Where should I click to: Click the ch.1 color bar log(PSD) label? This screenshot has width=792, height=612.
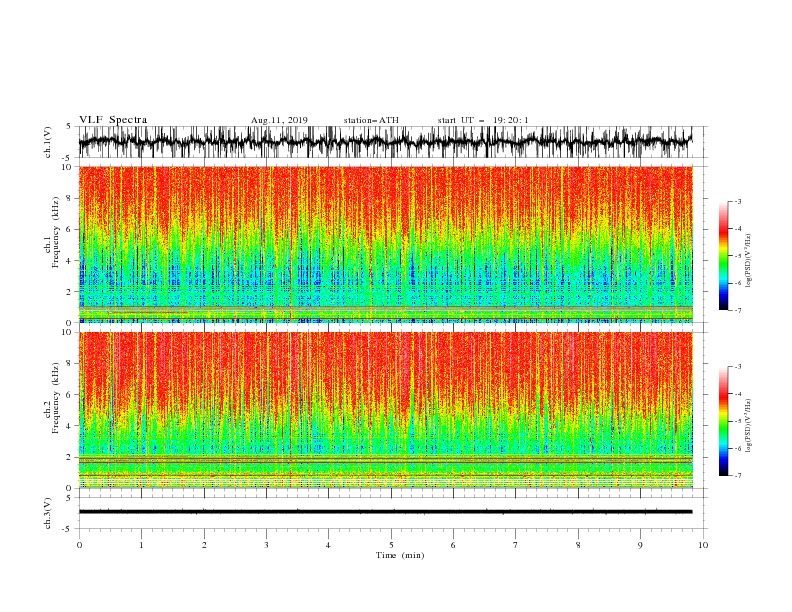coord(749,261)
